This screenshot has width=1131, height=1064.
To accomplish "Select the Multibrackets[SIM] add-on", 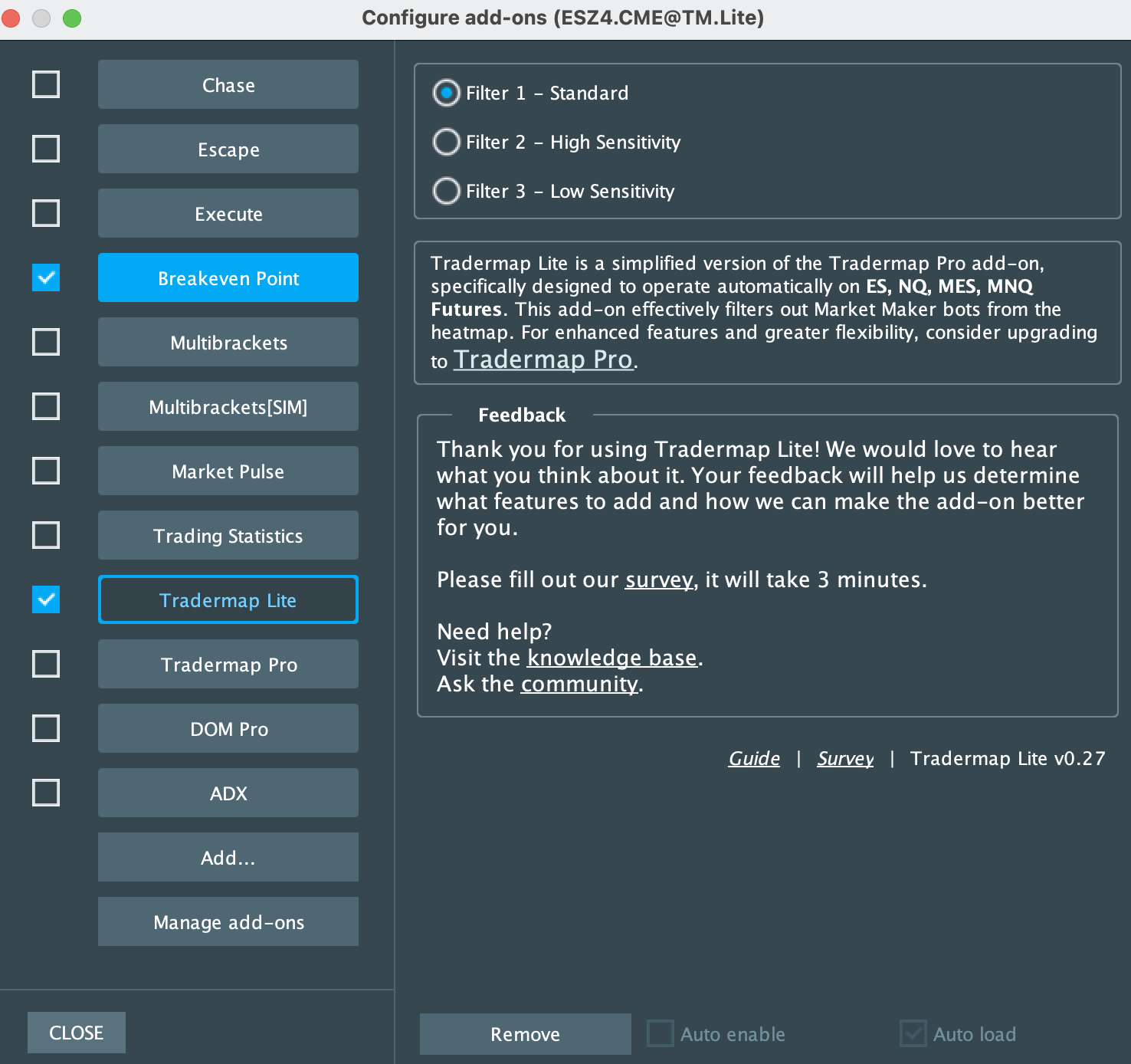I will point(228,407).
